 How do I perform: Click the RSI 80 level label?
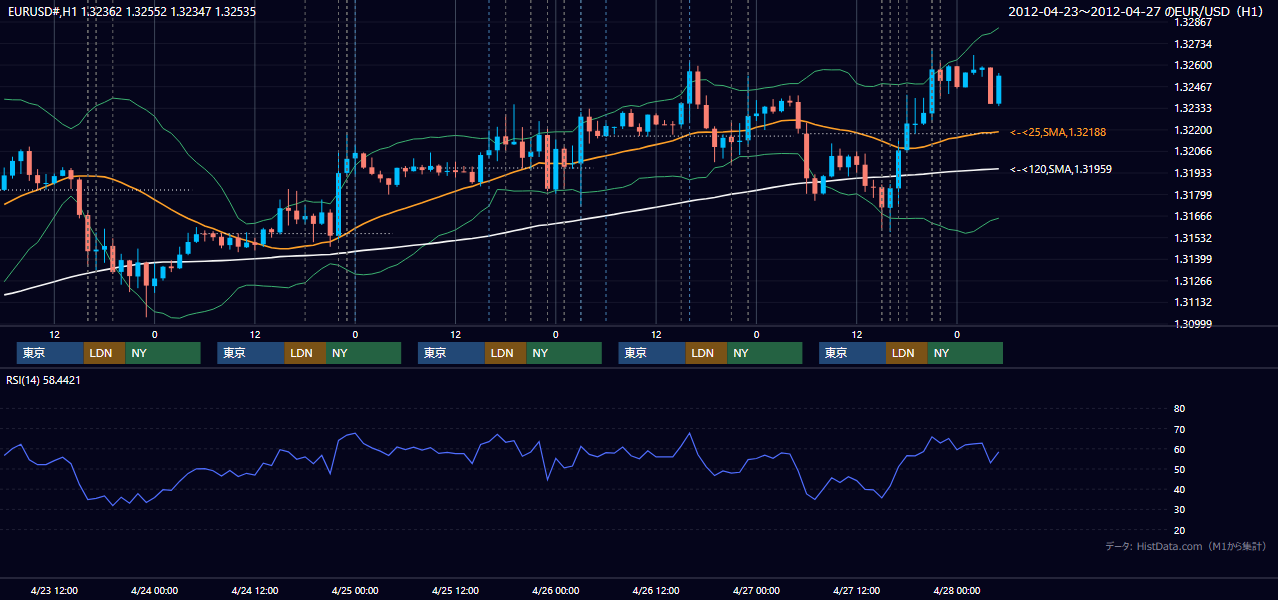[x=1179, y=409]
